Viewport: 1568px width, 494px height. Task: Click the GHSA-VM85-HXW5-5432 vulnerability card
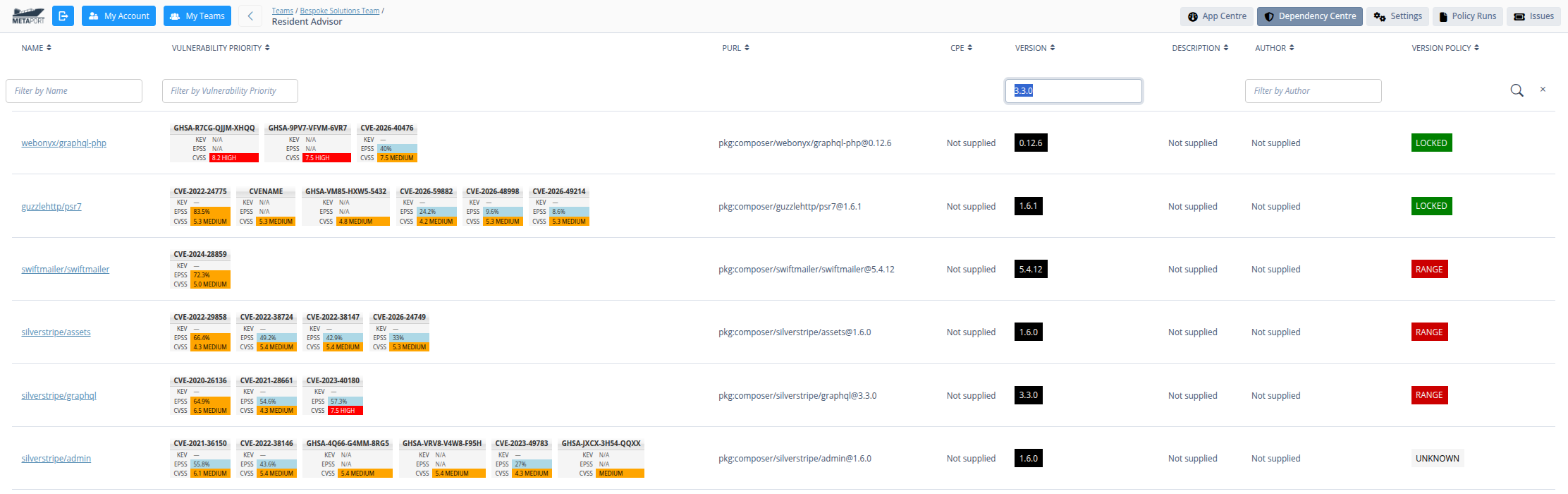coord(345,206)
